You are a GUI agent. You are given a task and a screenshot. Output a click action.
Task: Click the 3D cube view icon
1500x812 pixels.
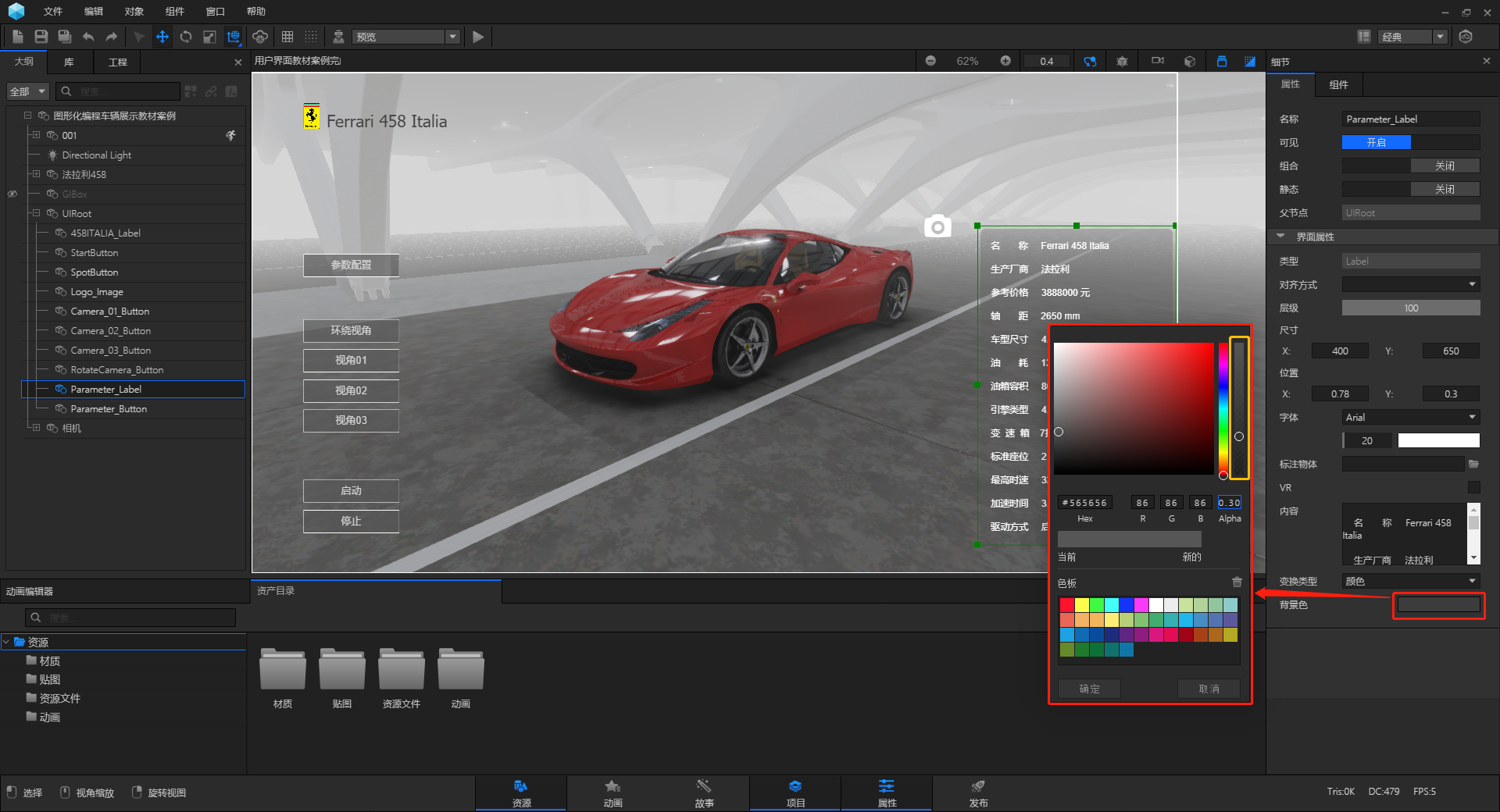(x=1190, y=61)
